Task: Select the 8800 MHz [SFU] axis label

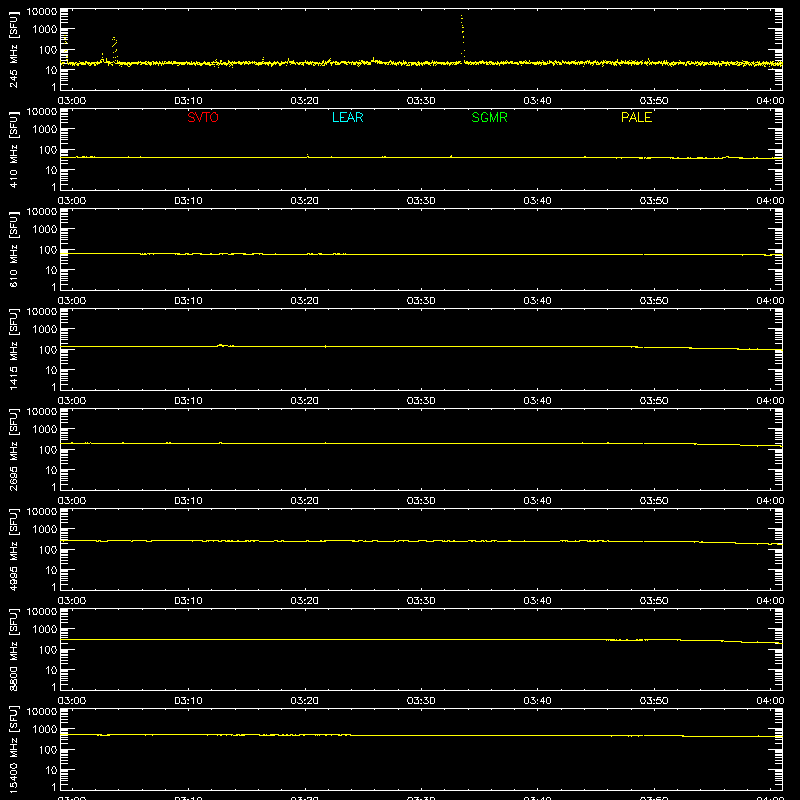Action: [13, 649]
